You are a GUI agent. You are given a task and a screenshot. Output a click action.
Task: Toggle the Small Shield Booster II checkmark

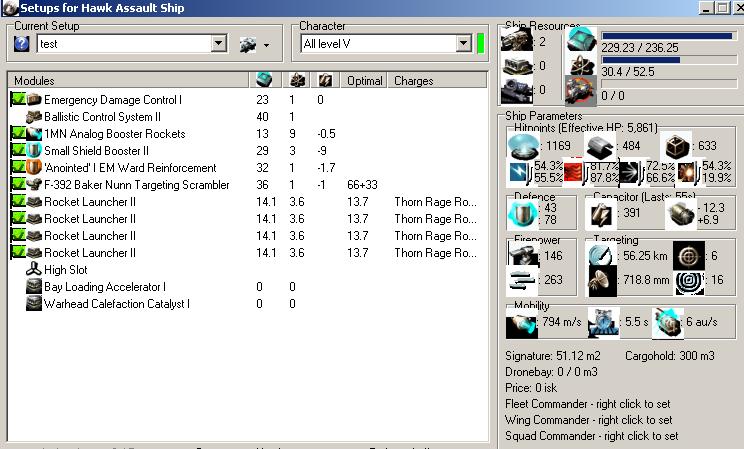[x=18, y=150]
